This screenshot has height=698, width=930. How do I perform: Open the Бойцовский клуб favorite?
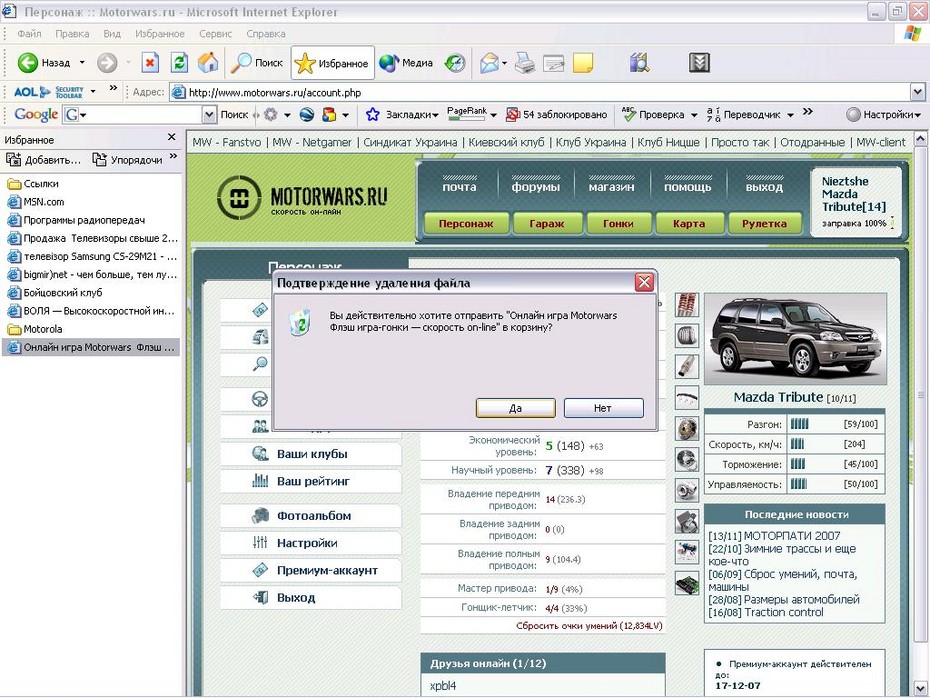click(x=55, y=293)
